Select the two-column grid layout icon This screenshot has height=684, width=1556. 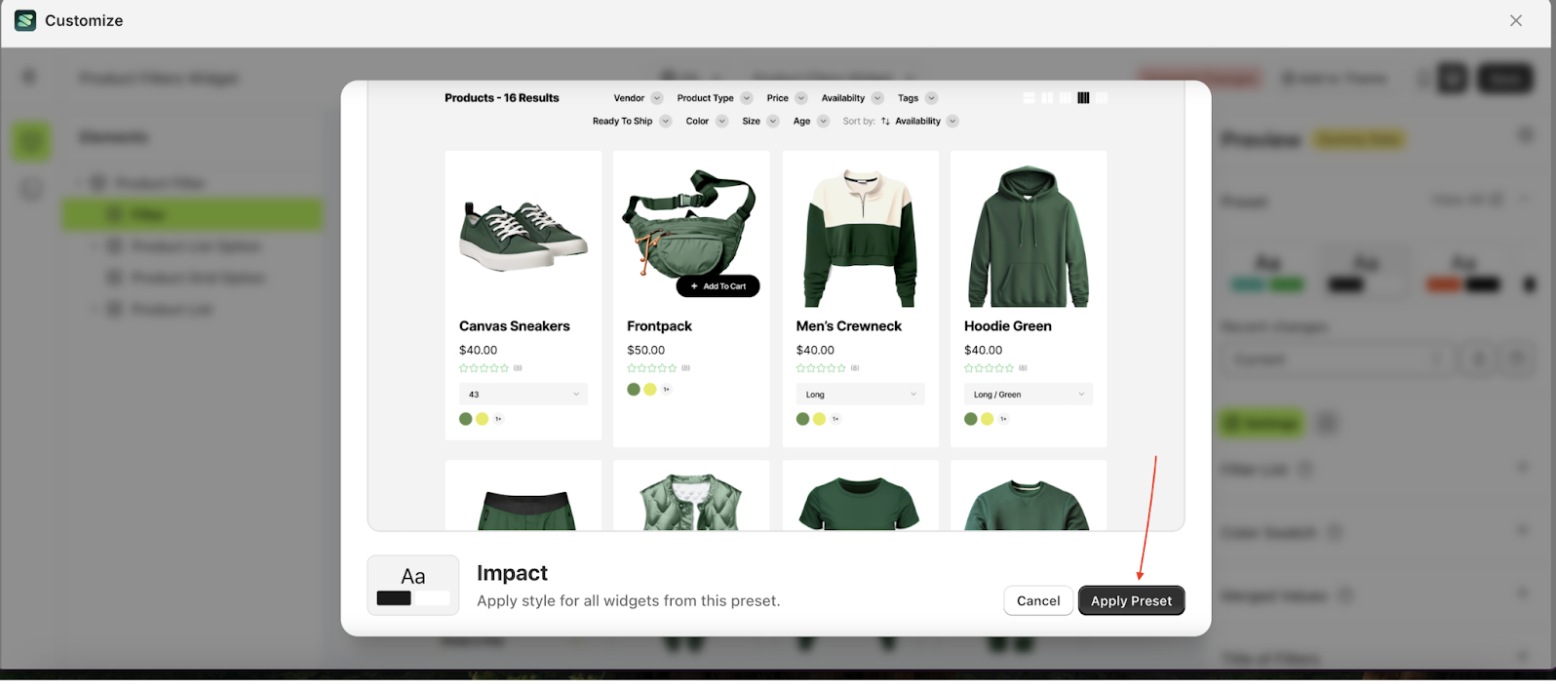click(1047, 98)
